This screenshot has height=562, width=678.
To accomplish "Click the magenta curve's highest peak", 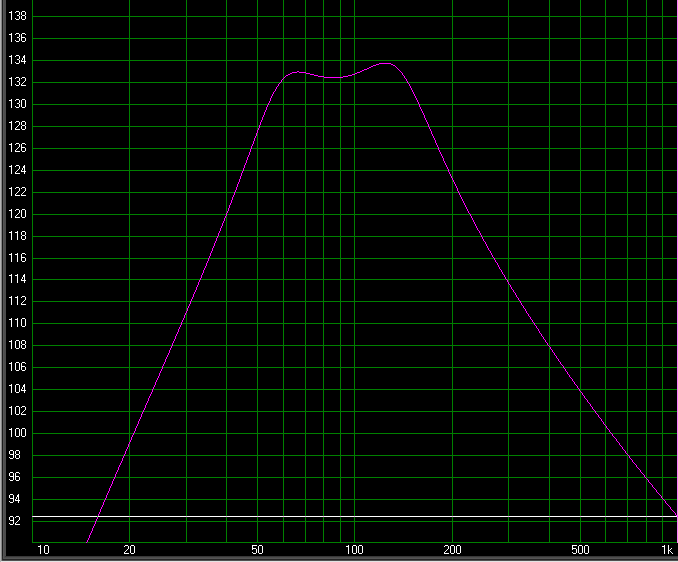I will pos(385,64).
